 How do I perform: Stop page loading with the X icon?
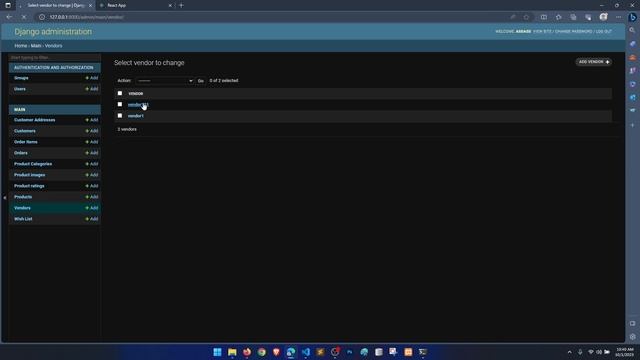(24, 17)
